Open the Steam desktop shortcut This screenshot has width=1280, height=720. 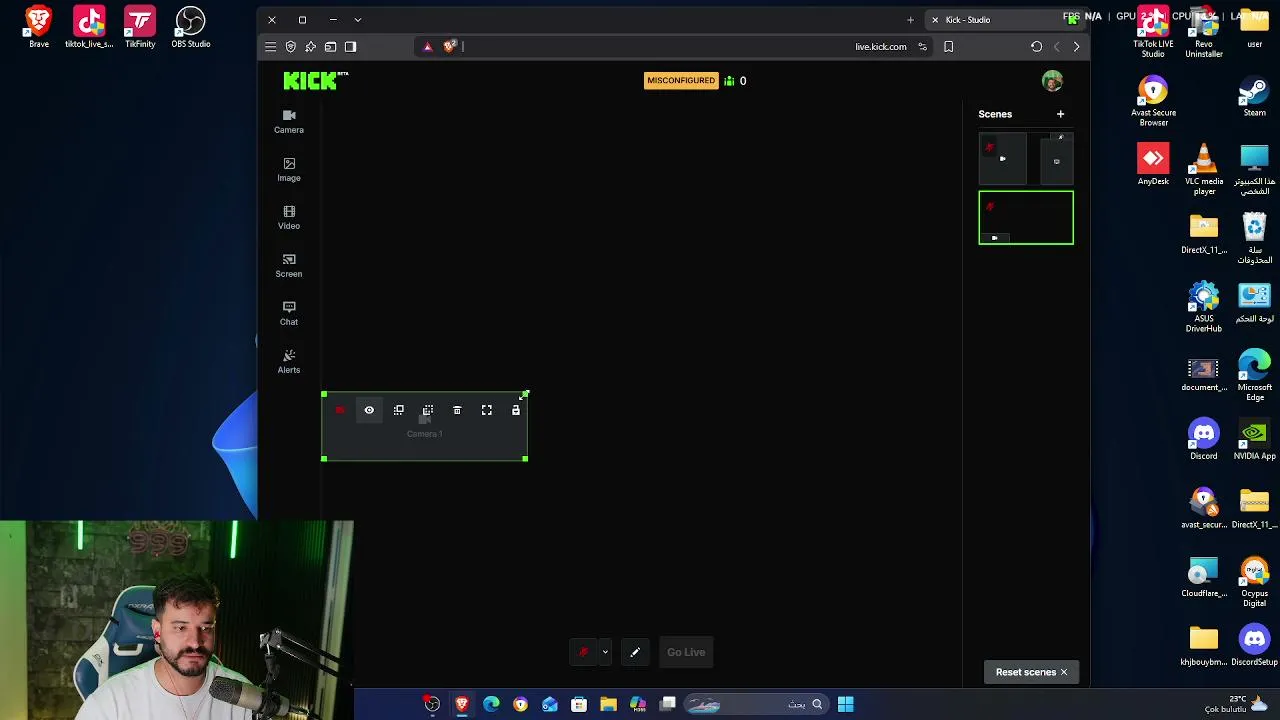click(1254, 98)
